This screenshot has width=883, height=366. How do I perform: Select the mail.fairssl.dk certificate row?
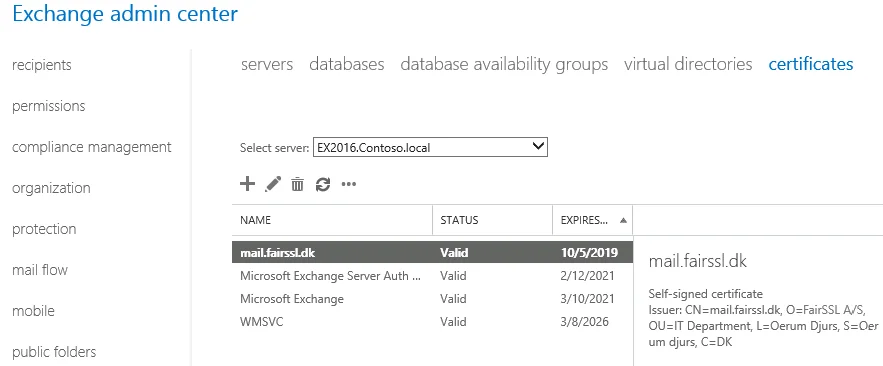(432, 252)
